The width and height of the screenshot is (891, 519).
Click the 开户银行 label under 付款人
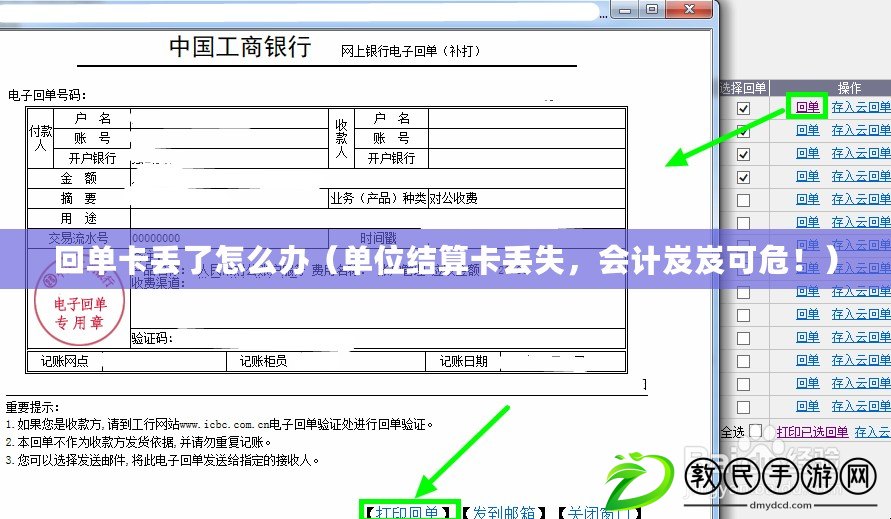click(x=92, y=158)
